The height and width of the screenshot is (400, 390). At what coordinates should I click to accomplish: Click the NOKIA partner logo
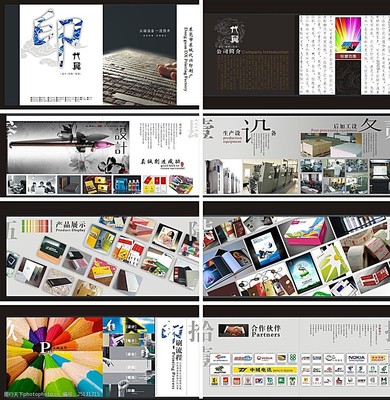pos(356,358)
